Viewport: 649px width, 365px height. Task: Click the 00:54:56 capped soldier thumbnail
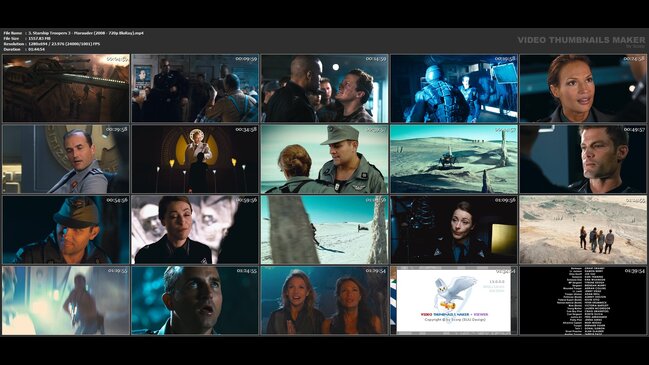(x=66, y=230)
